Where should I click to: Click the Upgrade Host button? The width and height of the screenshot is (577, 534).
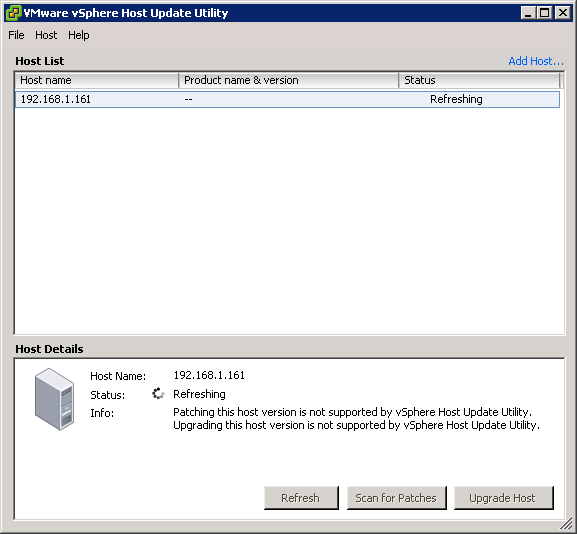pyautogui.click(x=503, y=498)
